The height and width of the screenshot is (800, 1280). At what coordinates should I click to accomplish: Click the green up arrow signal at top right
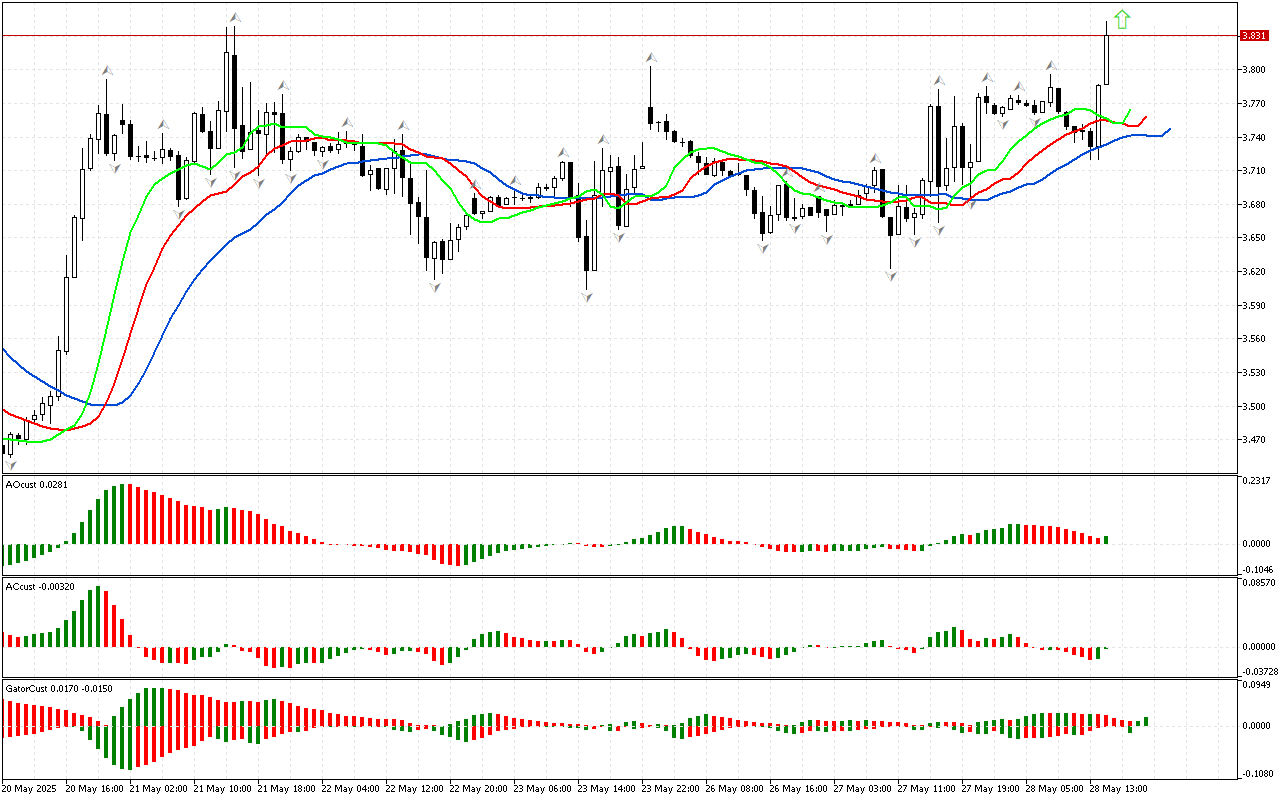[x=1122, y=19]
